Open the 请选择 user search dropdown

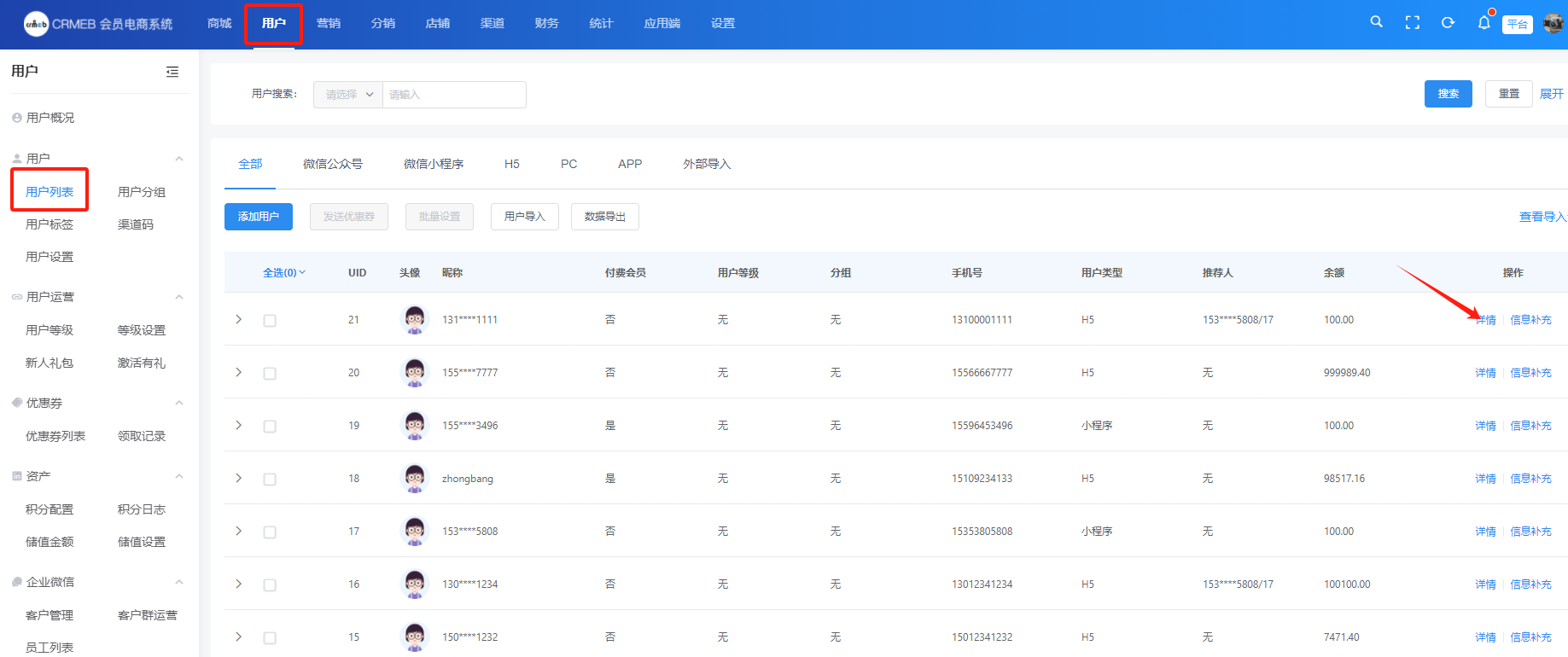tap(348, 95)
